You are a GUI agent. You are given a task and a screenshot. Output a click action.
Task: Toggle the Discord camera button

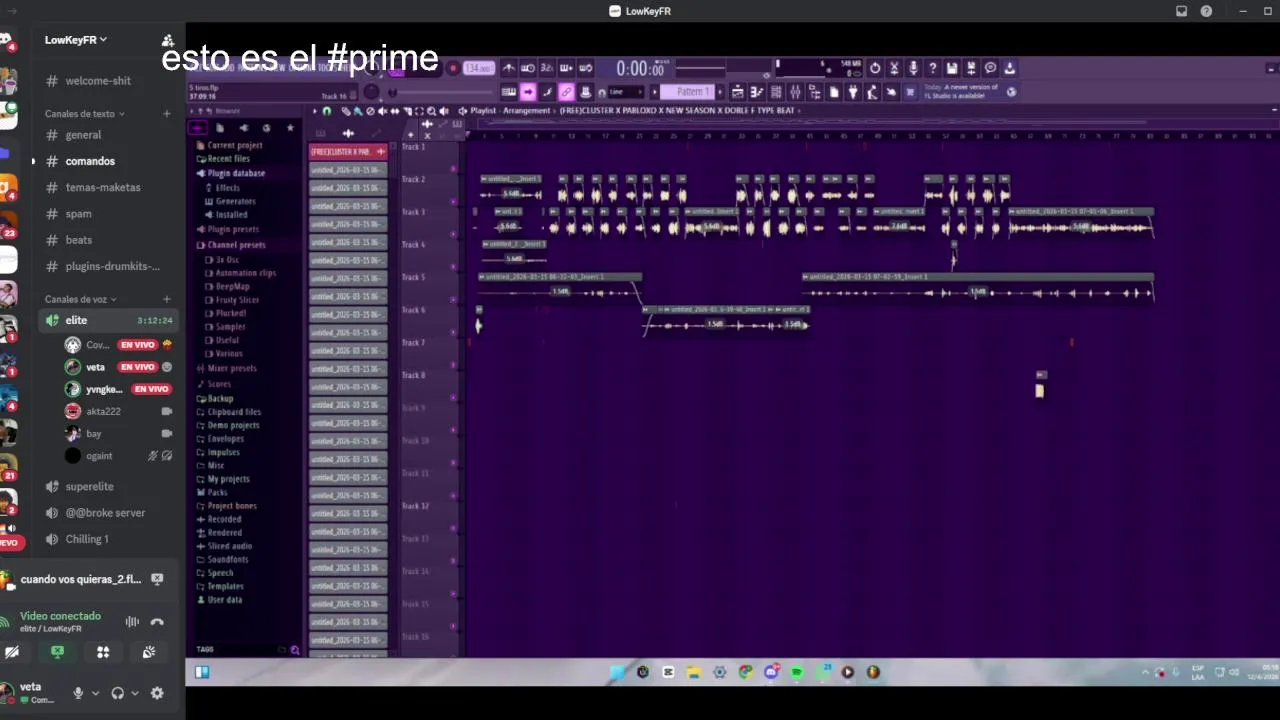12,652
